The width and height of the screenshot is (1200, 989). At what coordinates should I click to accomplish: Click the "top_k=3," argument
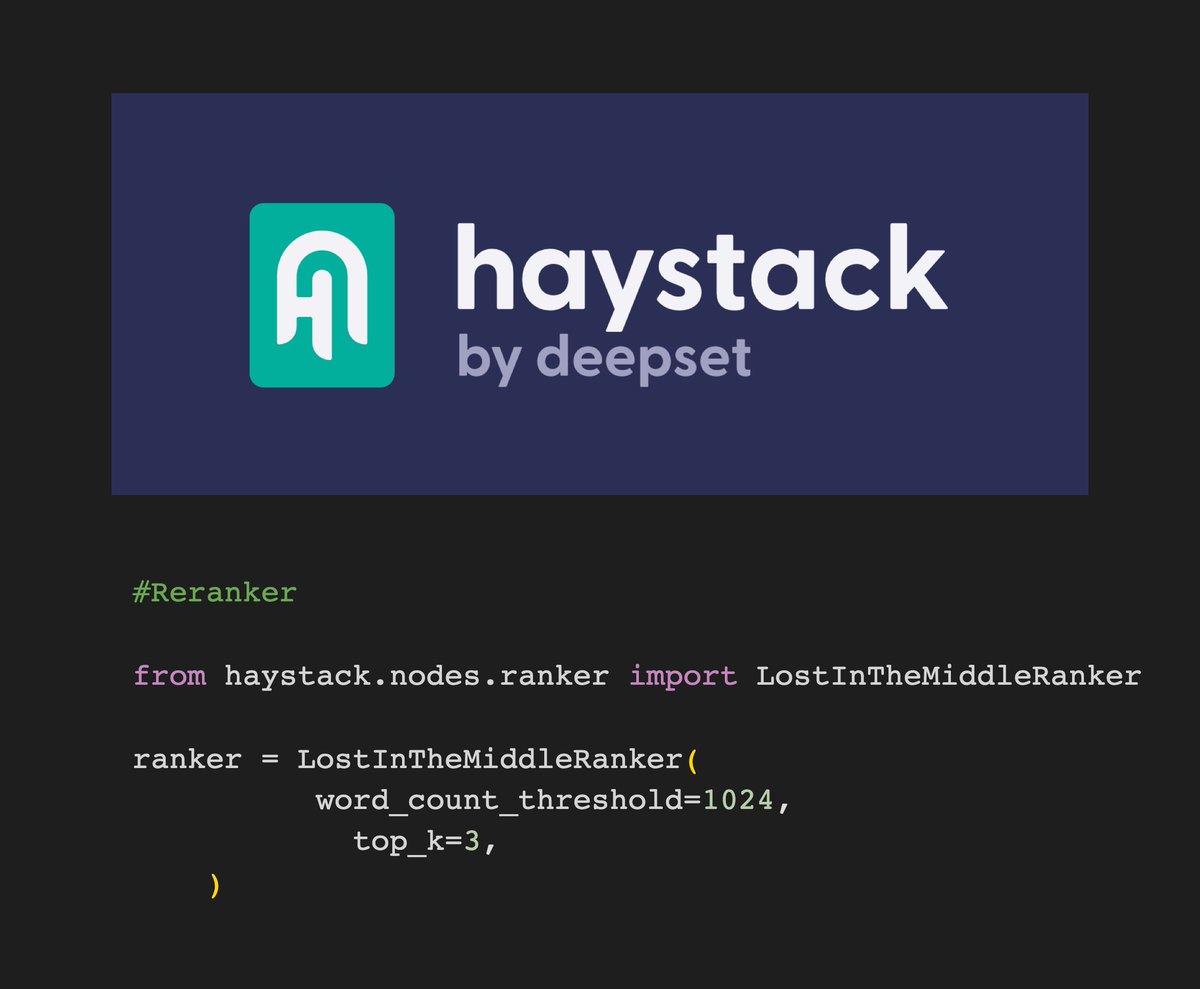click(425, 843)
